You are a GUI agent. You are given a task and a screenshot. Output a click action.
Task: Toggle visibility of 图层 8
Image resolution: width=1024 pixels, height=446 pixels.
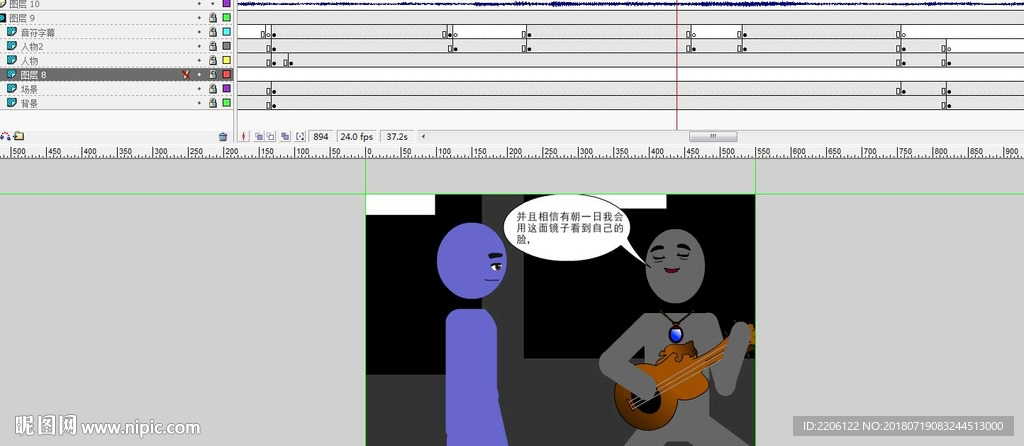[199, 74]
